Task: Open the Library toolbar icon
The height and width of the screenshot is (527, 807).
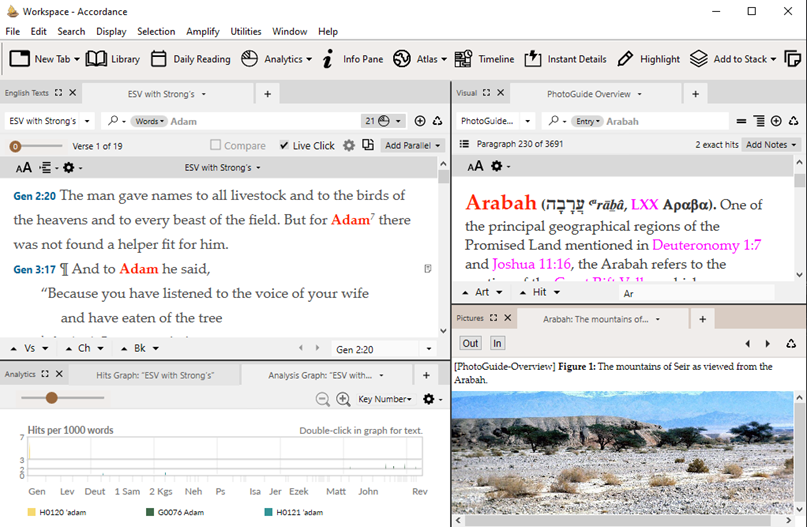Action: (x=112, y=59)
